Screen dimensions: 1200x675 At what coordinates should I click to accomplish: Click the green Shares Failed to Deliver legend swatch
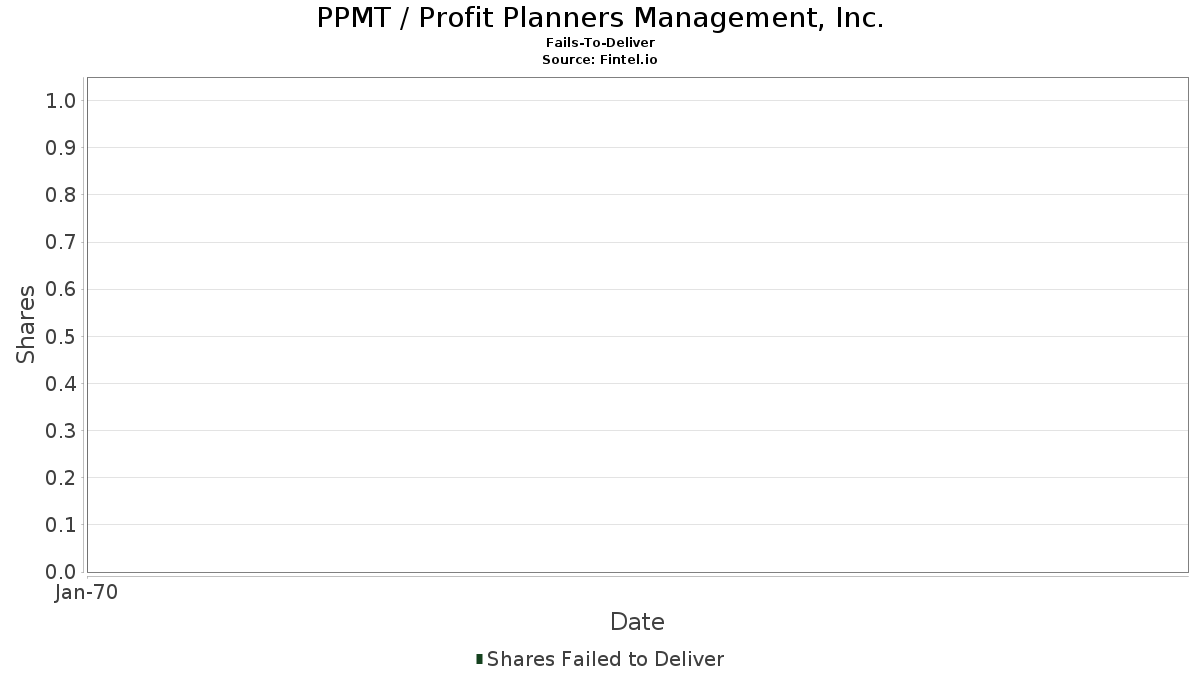pyautogui.click(x=480, y=659)
